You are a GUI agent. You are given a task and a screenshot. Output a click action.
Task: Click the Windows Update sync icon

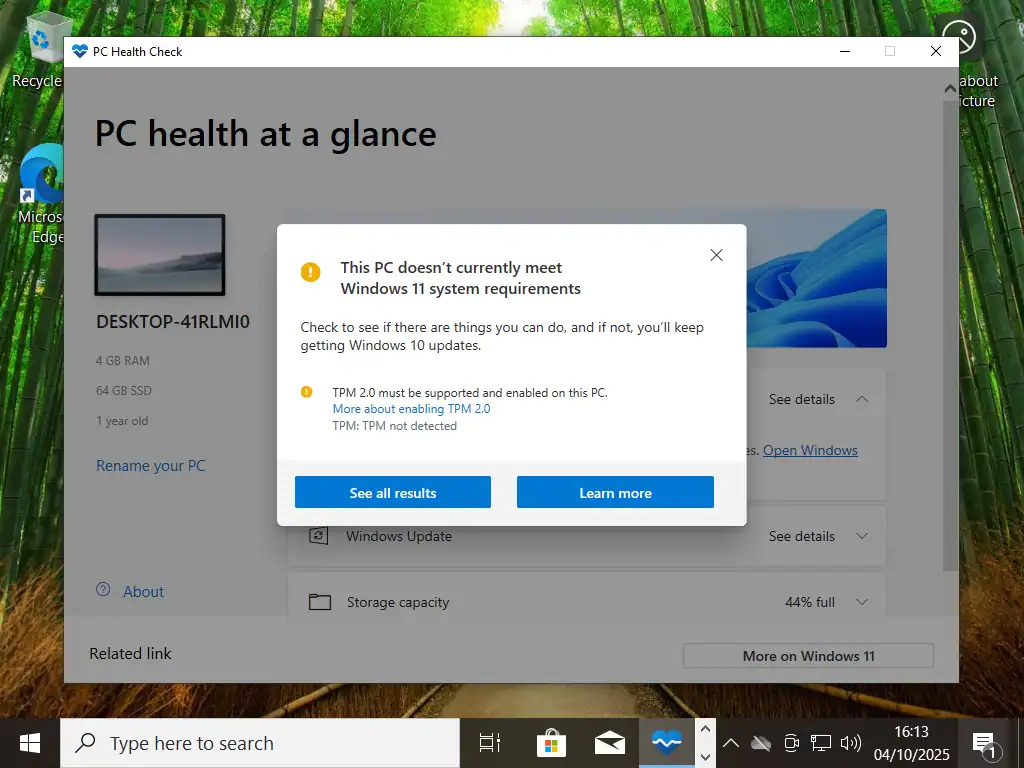coord(319,536)
